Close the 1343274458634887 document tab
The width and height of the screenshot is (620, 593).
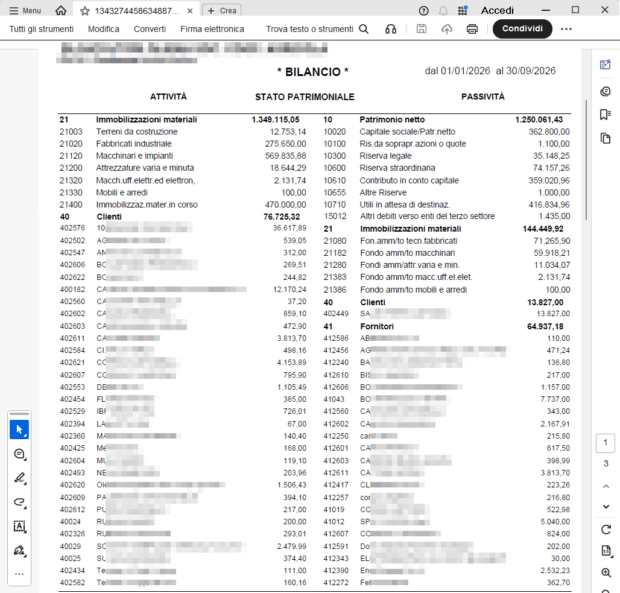[190, 11]
